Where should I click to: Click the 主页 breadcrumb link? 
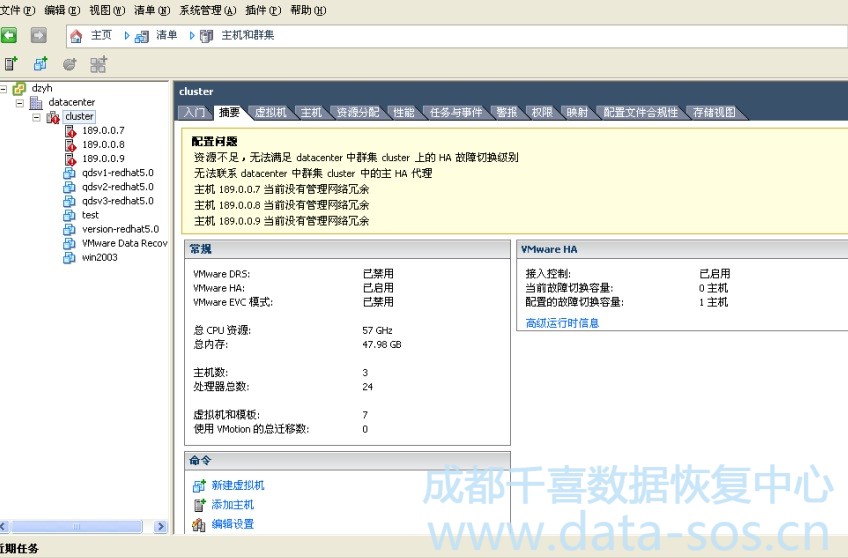point(101,36)
